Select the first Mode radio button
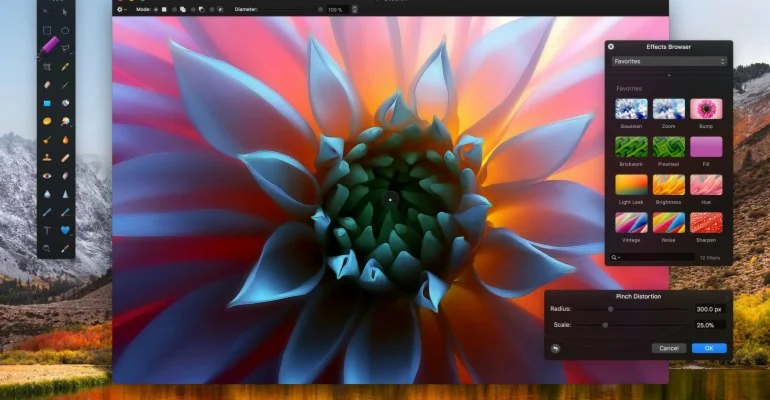This screenshot has width=770, height=400. (157, 9)
